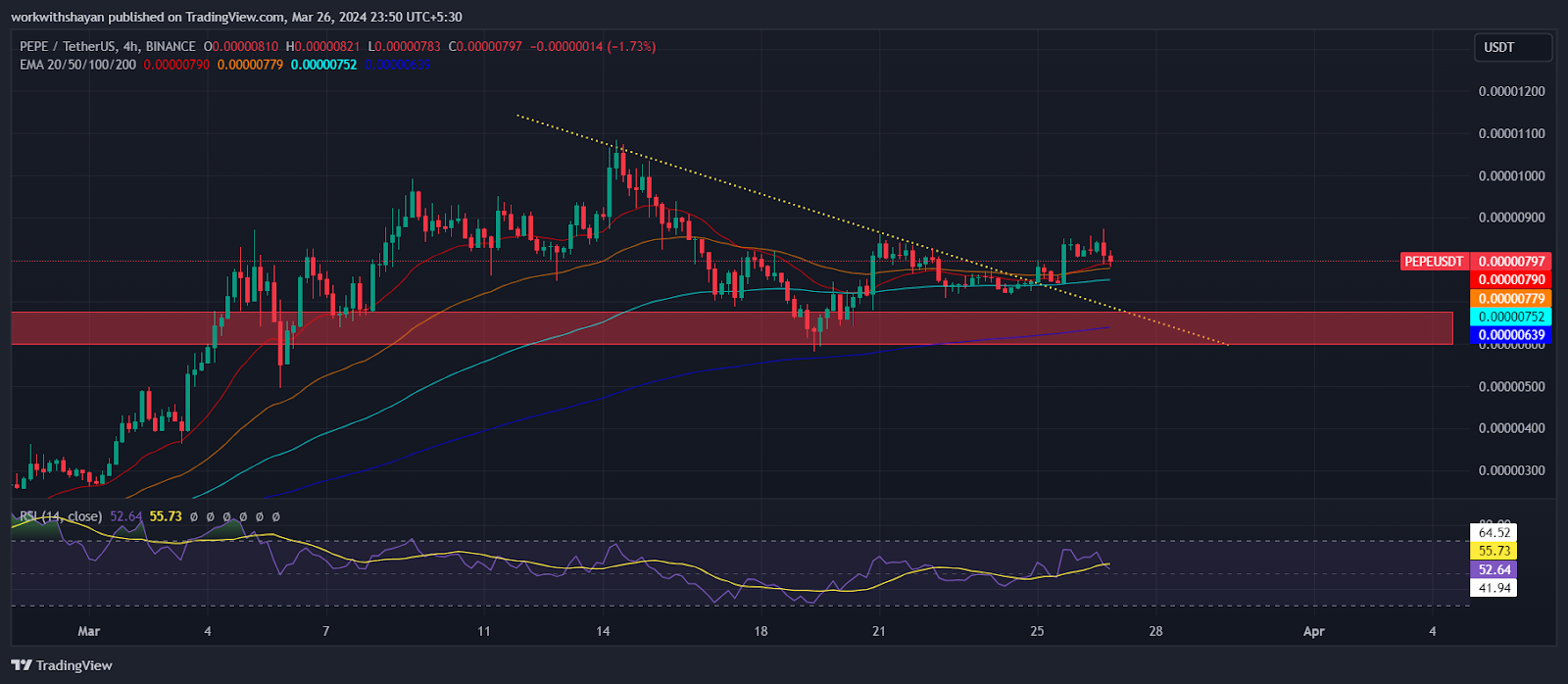Click the 0.00000500 price axis label
The width and height of the screenshot is (1568, 684).
(x=1511, y=386)
